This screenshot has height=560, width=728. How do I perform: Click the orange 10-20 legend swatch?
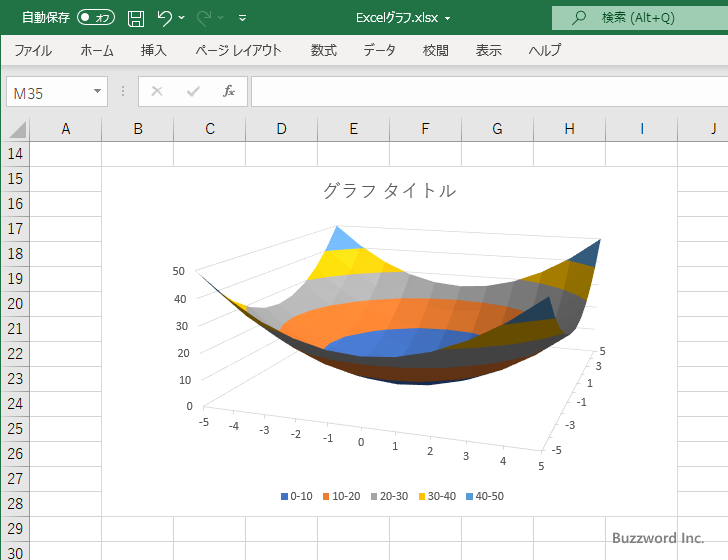327,496
